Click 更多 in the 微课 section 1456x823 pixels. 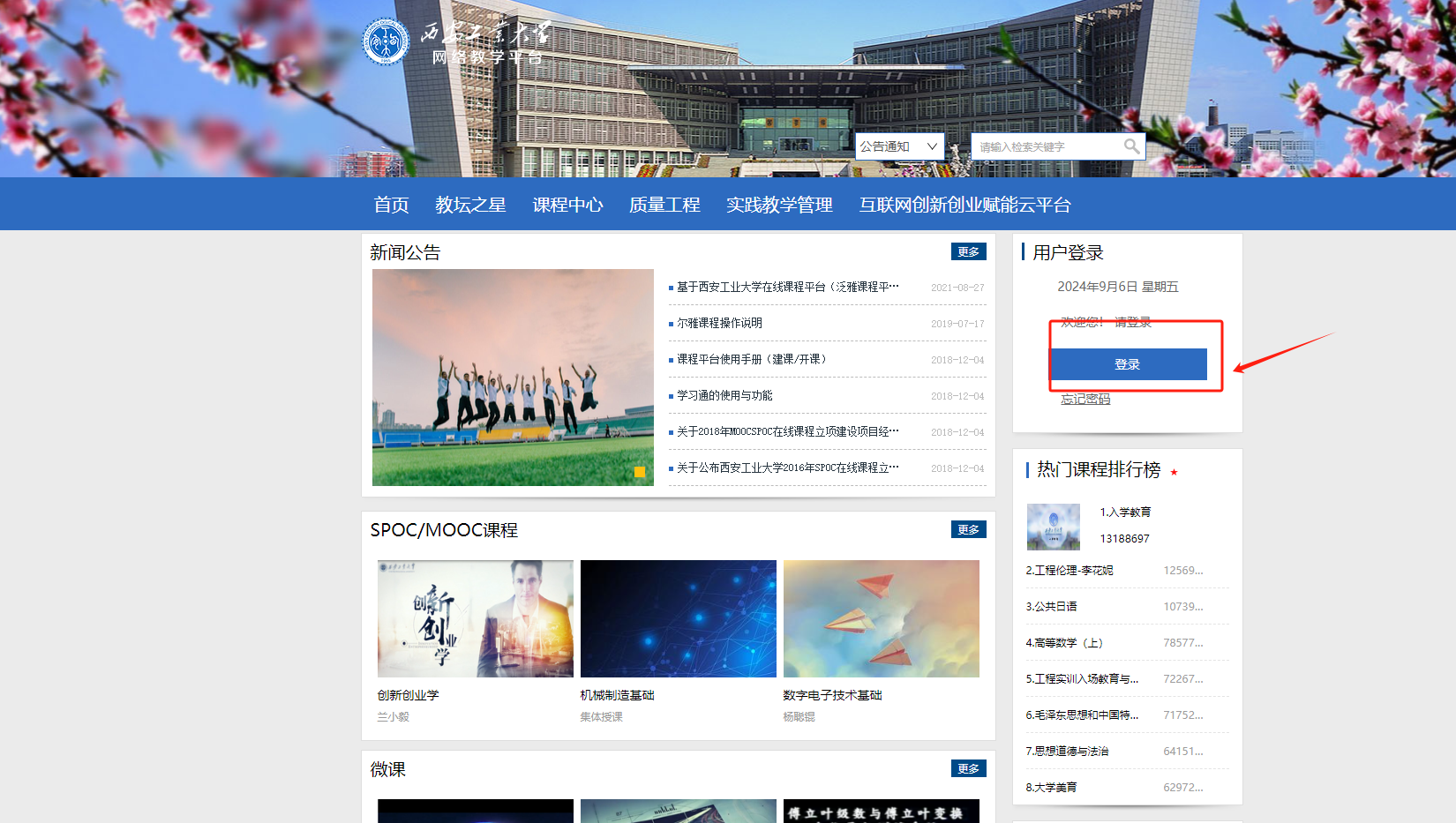tap(969, 768)
